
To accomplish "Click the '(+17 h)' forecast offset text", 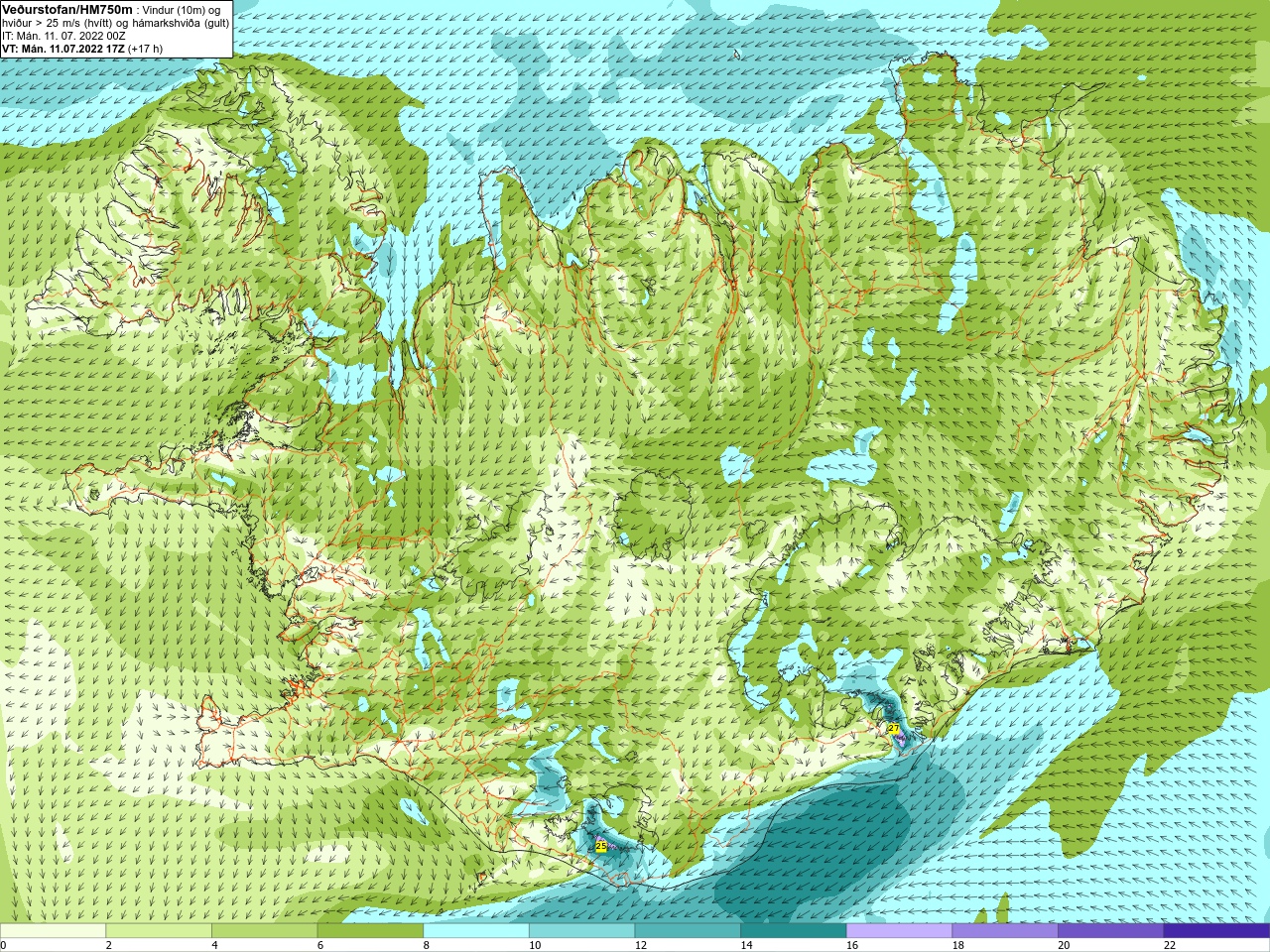I will coord(145,49).
